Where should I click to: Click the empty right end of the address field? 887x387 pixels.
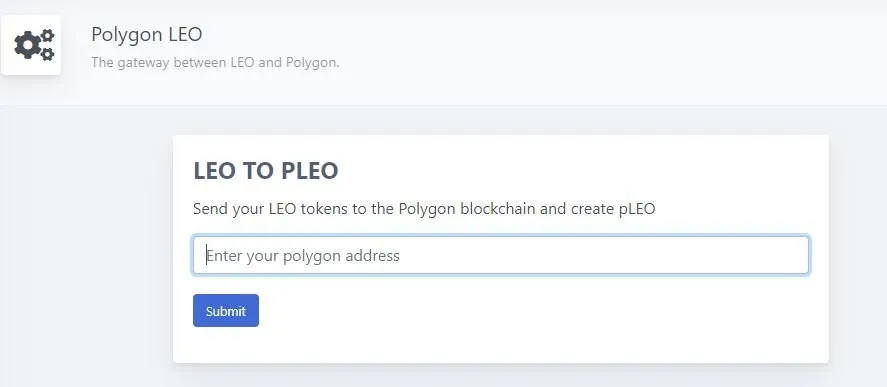(x=735, y=256)
